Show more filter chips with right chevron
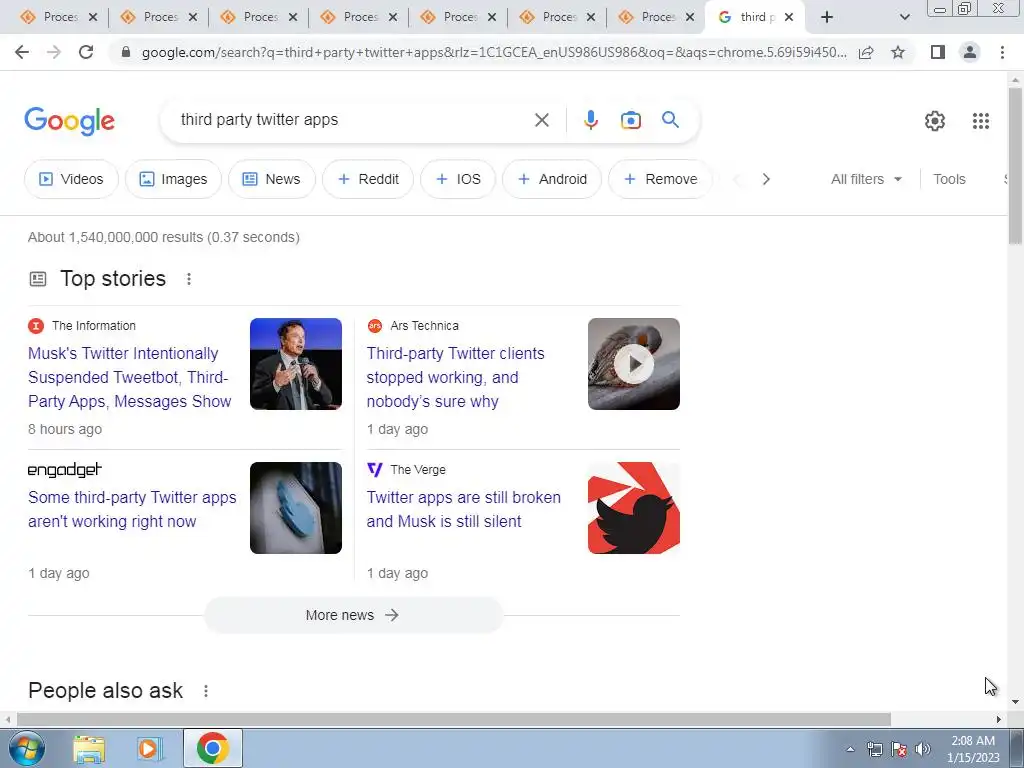The height and width of the screenshot is (768, 1024). pyautogui.click(x=766, y=179)
